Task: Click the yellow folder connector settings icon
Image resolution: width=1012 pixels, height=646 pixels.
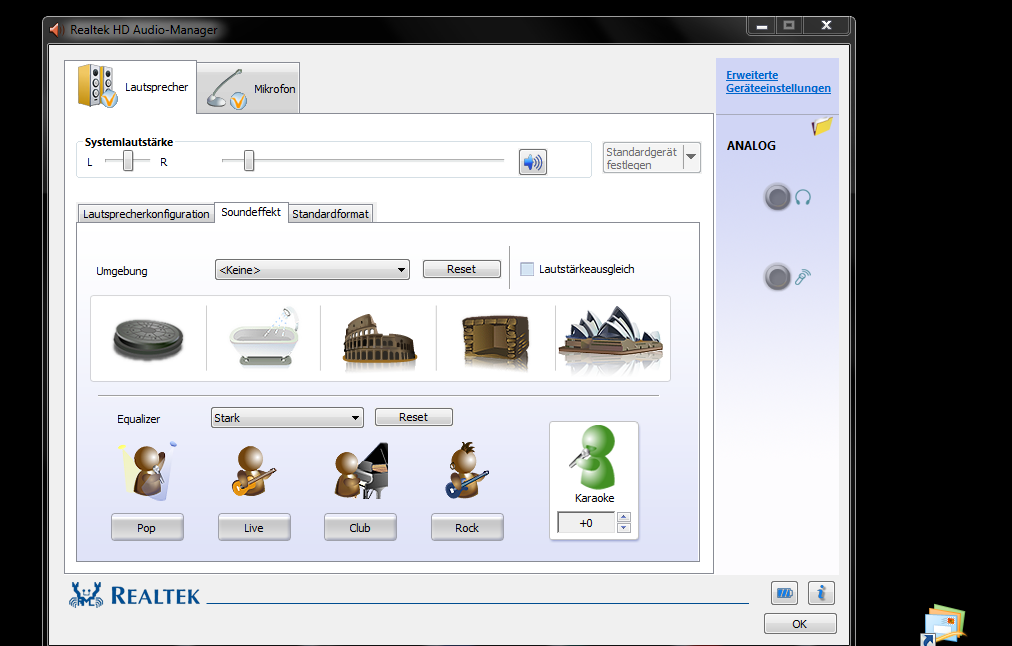Action: coord(822,125)
